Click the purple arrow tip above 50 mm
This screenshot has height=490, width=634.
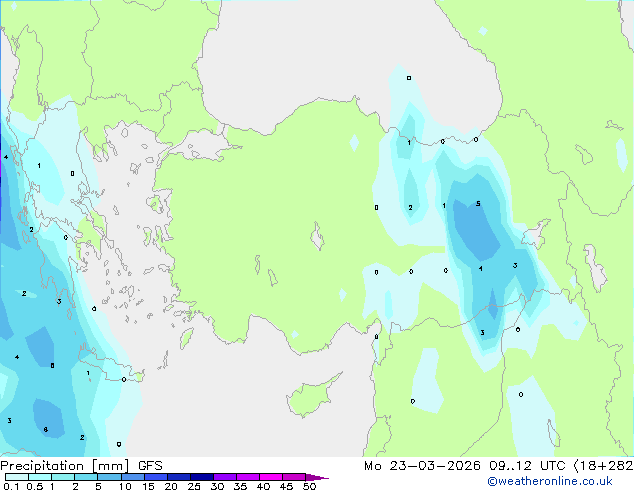click(317, 477)
